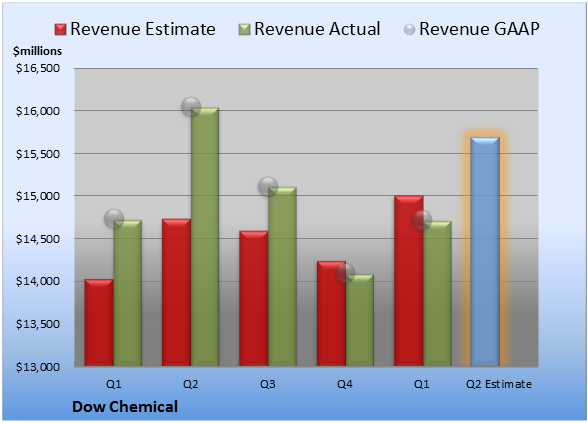Select the green Q4 actual bar
The height and width of the screenshot is (422, 588).
tap(360, 320)
